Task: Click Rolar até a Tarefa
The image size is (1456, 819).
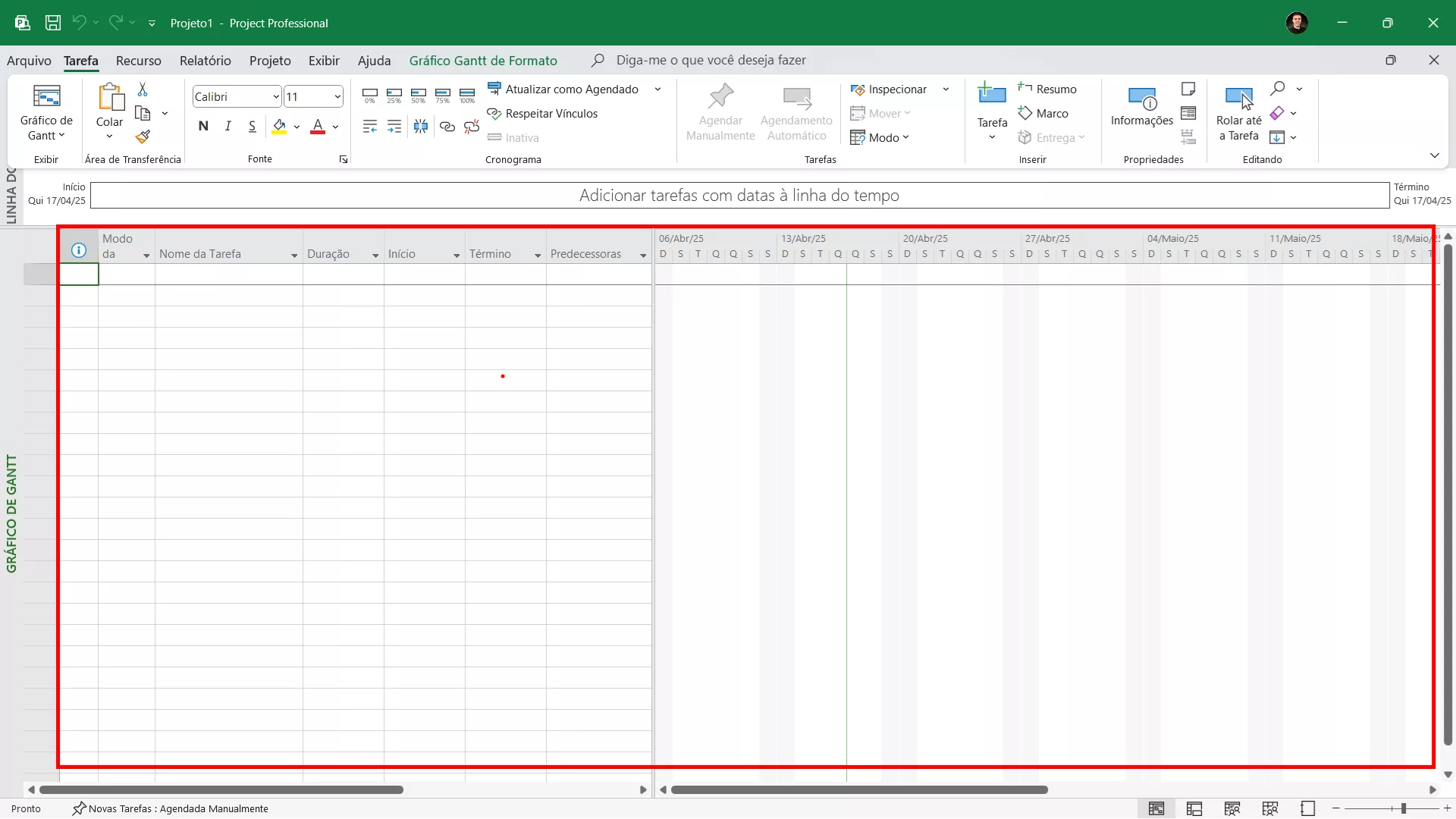Action: 1238,114
